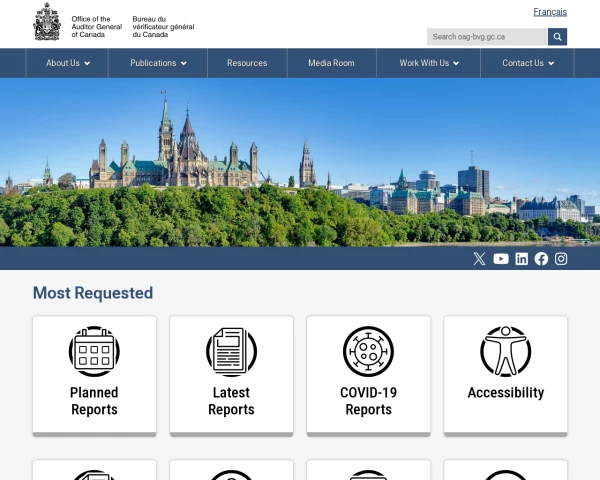This screenshot has width=600, height=480.
Task: Open the LinkedIn icon
Action: point(521,259)
